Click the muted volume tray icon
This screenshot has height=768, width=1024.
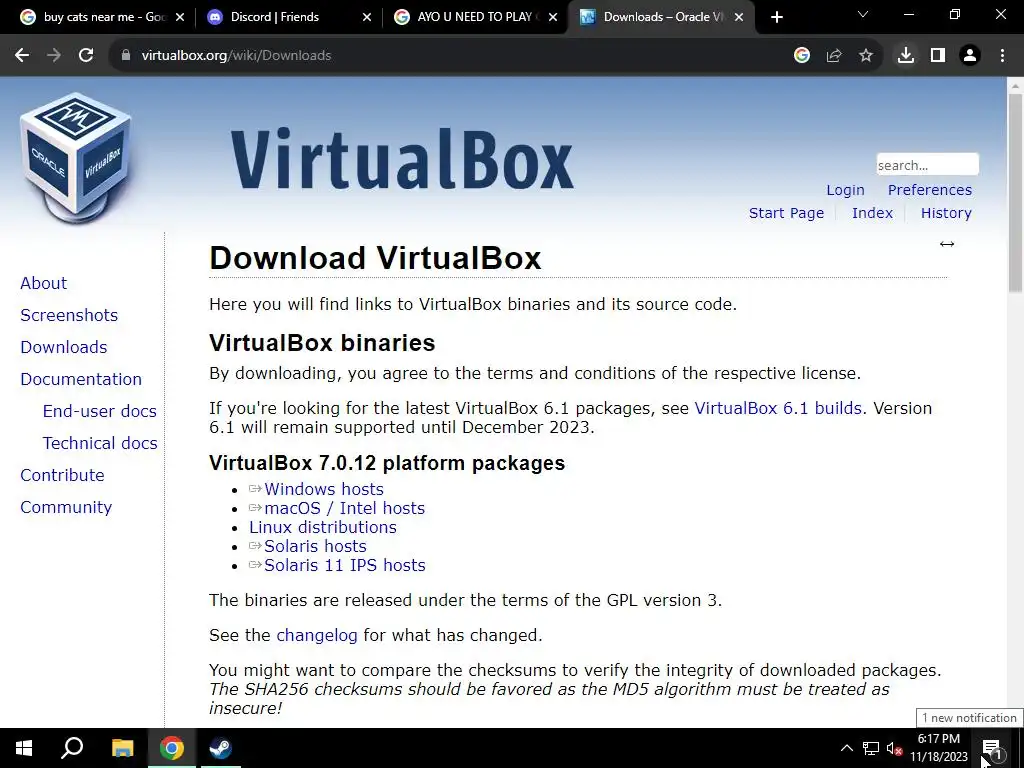point(894,748)
